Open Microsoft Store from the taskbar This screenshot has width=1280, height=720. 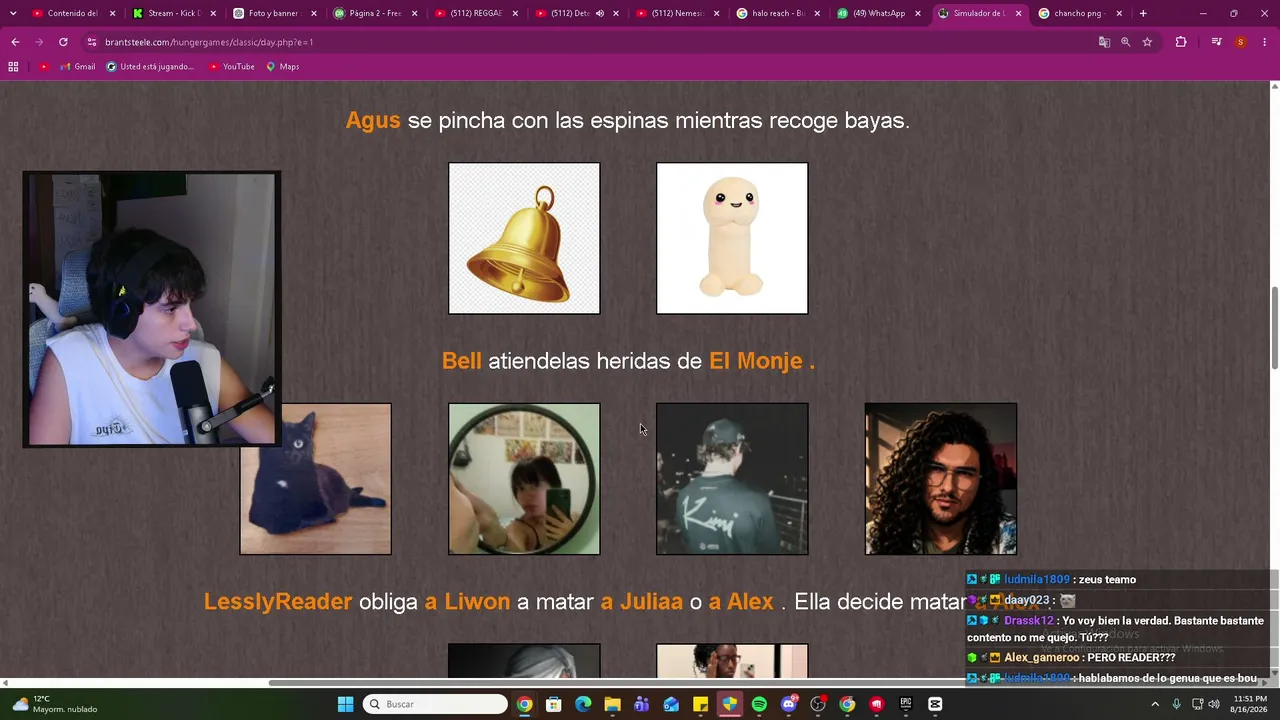pos(554,704)
